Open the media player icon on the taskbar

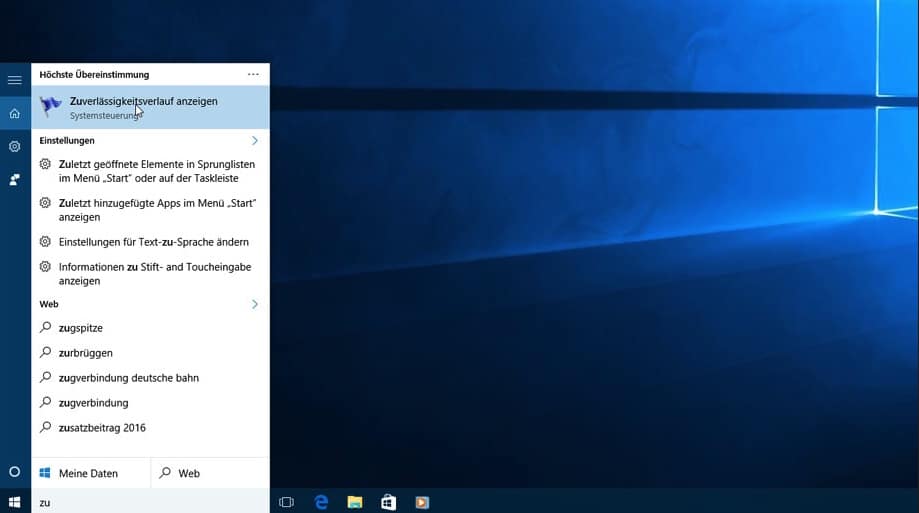pos(422,502)
